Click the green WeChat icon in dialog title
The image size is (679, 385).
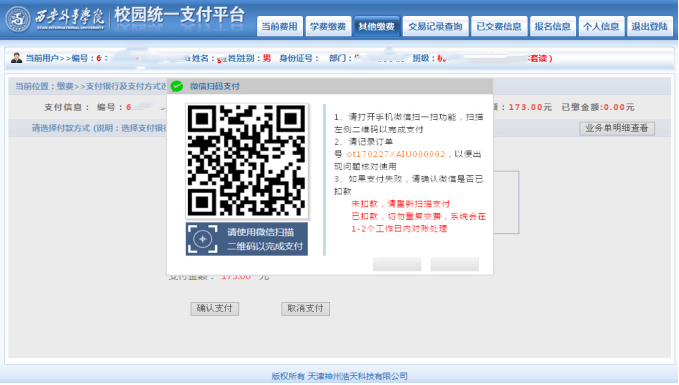[x=177, y=86]
